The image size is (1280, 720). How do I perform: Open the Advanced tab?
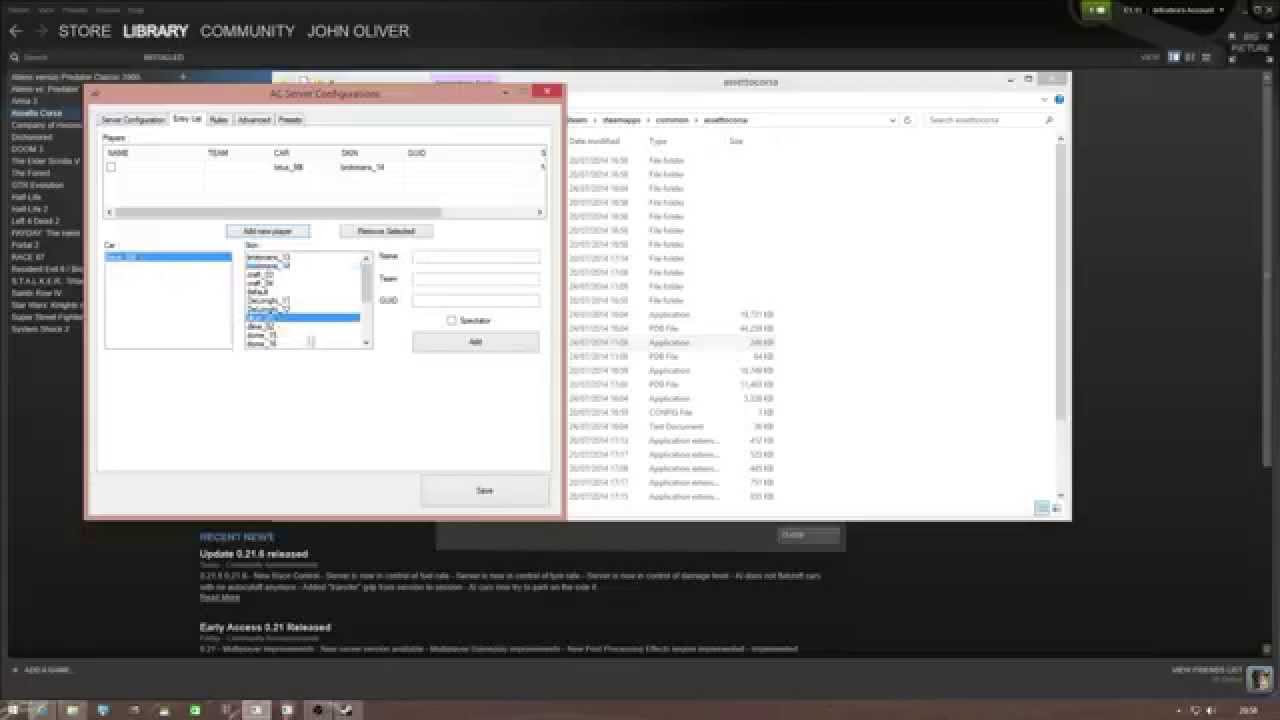(254, 120)
